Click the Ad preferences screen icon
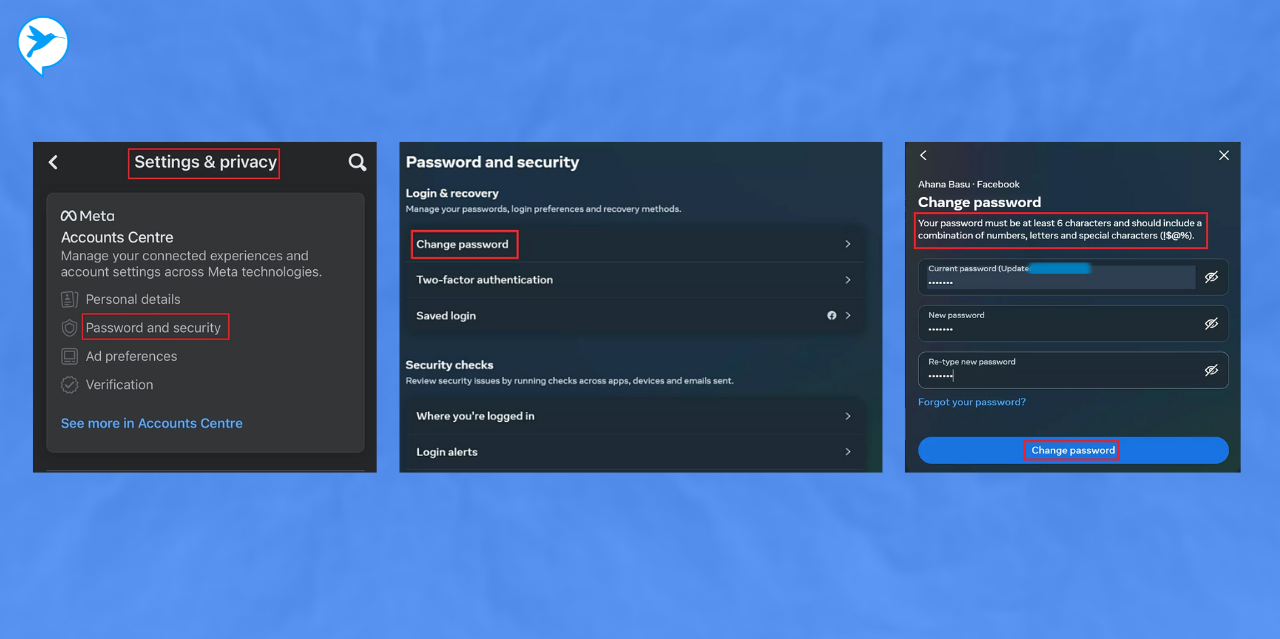 [x=69, y=356]
